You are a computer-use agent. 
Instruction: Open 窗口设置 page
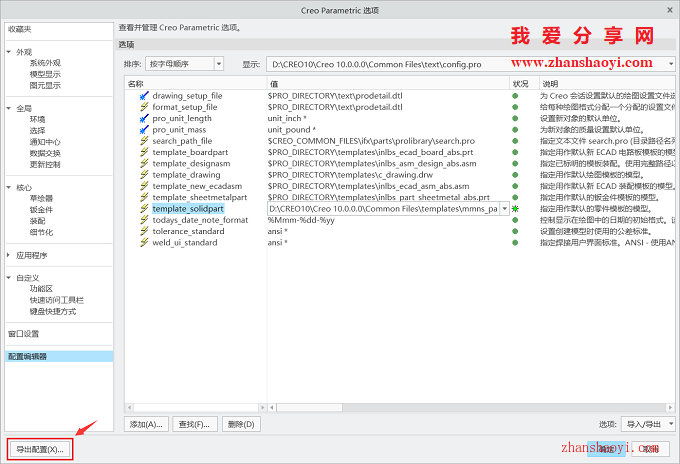[23, 334]
